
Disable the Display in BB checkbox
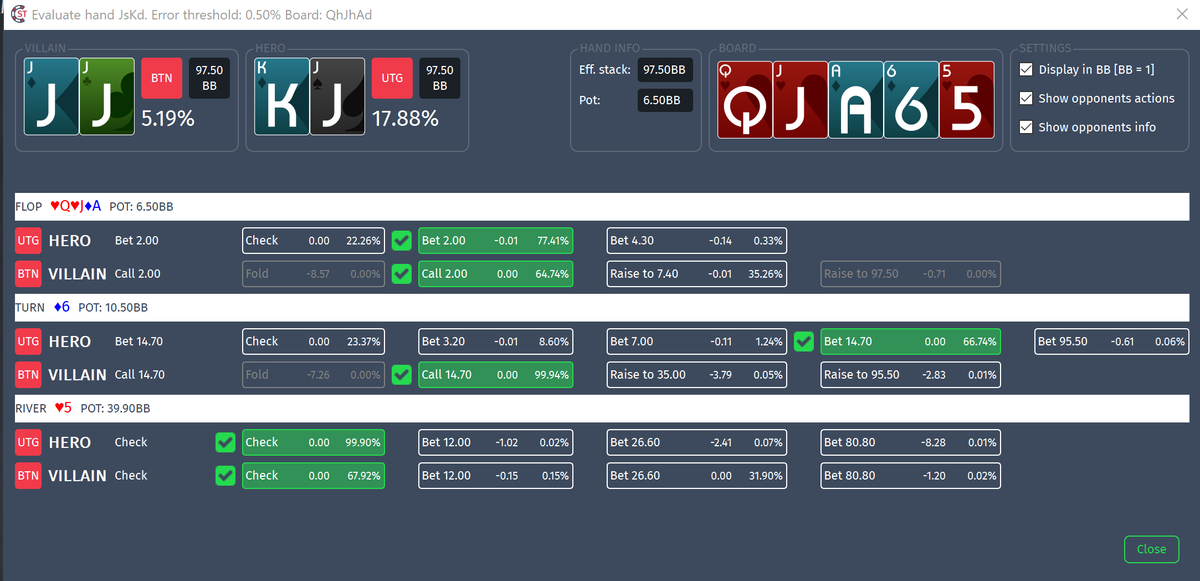click(x=1025, y=70)
